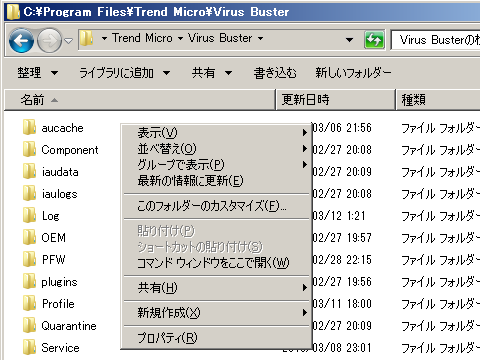Click the 03/08 23:01 date cell
This screenshot has width=480, height=360.
[342, 348]
